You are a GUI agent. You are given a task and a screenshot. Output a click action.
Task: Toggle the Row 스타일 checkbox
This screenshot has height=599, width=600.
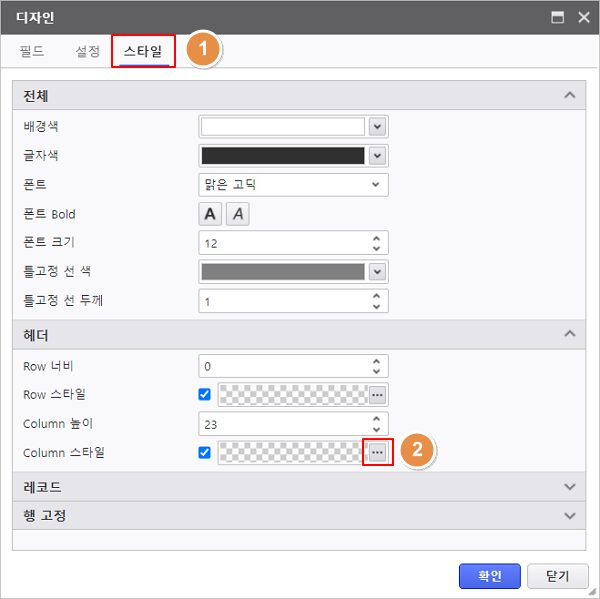pos(205,394)
